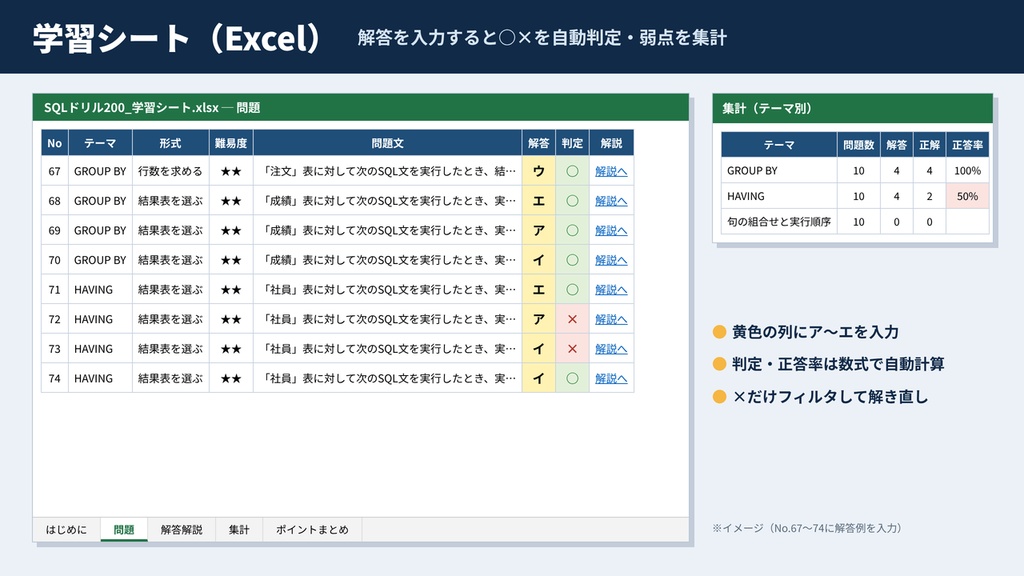The width and height of the screenshot is (1024, 576).
Task: Click the 正解 header in the summary table
Action: [929, 145]
